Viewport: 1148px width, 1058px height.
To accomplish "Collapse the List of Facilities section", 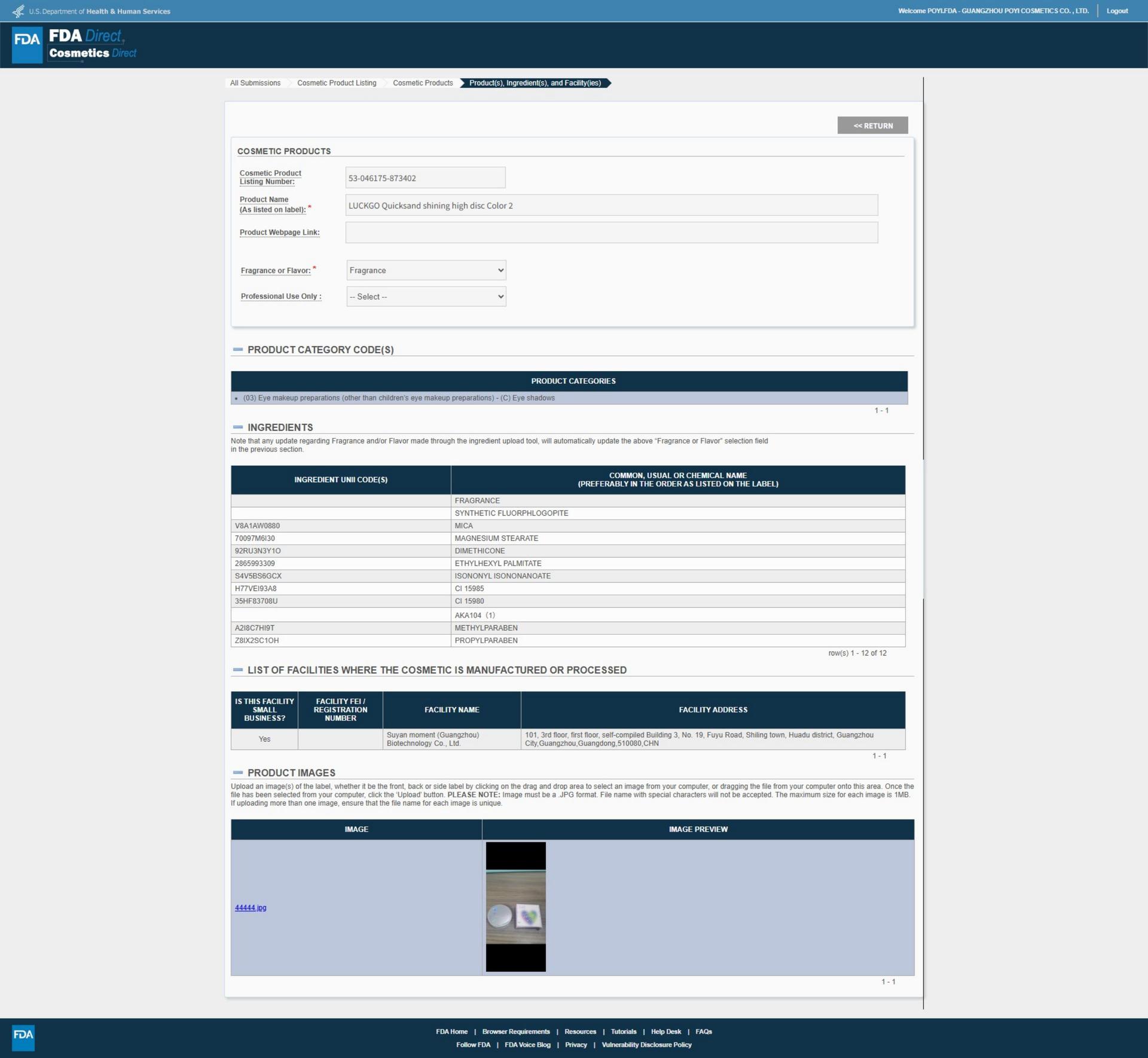I will click(x=238, y=670).
